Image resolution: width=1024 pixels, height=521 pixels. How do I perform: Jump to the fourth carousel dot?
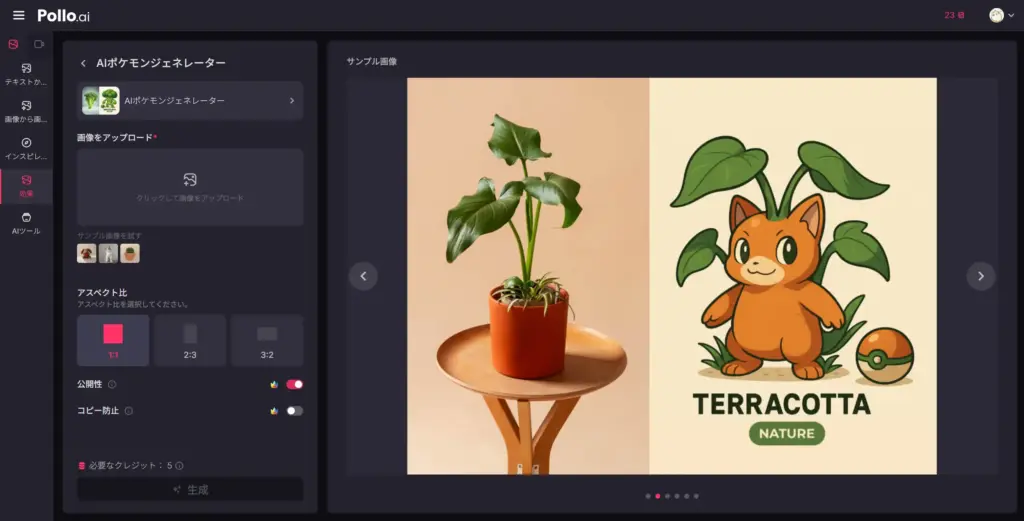[x=677, y=496]
